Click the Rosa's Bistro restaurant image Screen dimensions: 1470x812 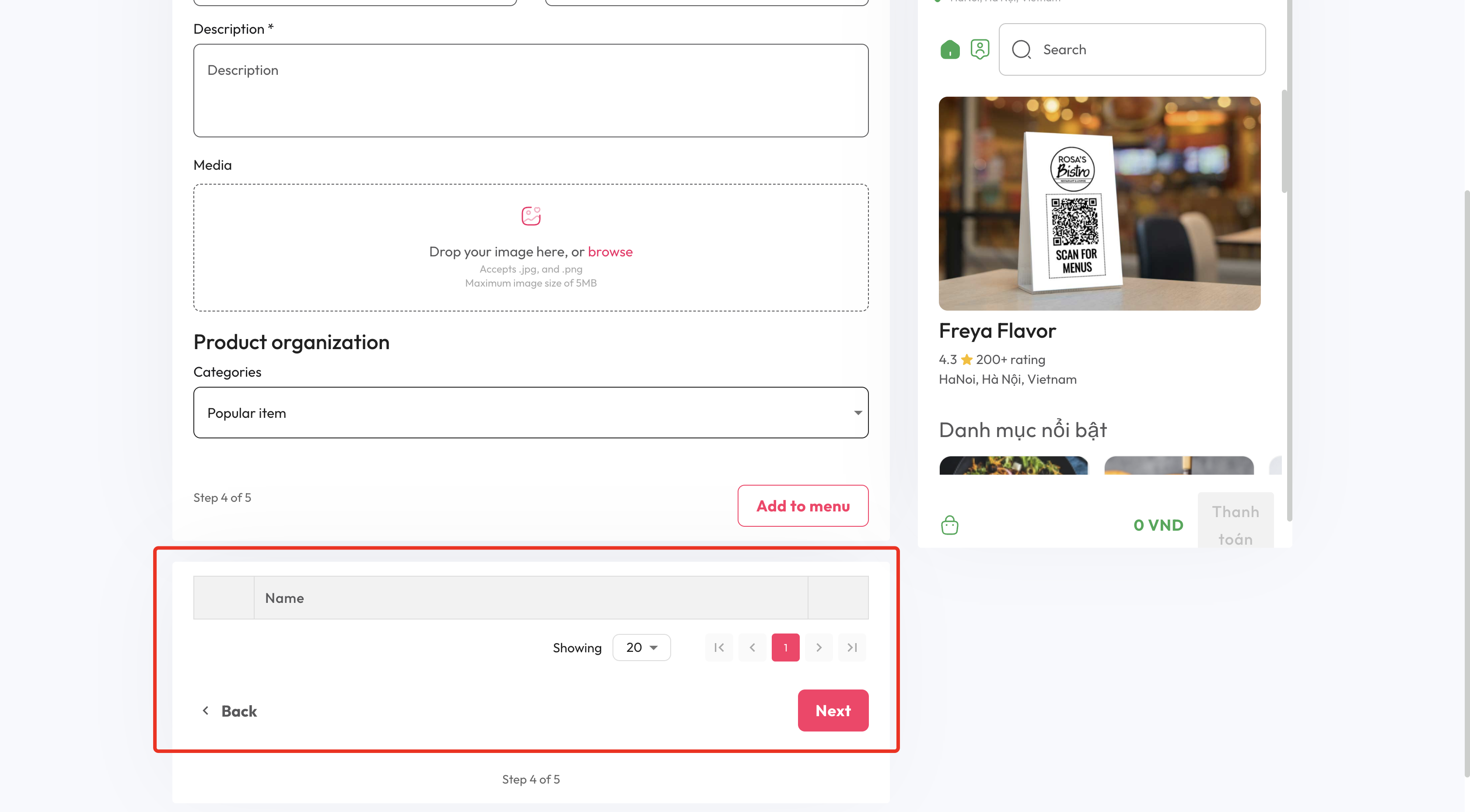click(x=1099, y=203)
